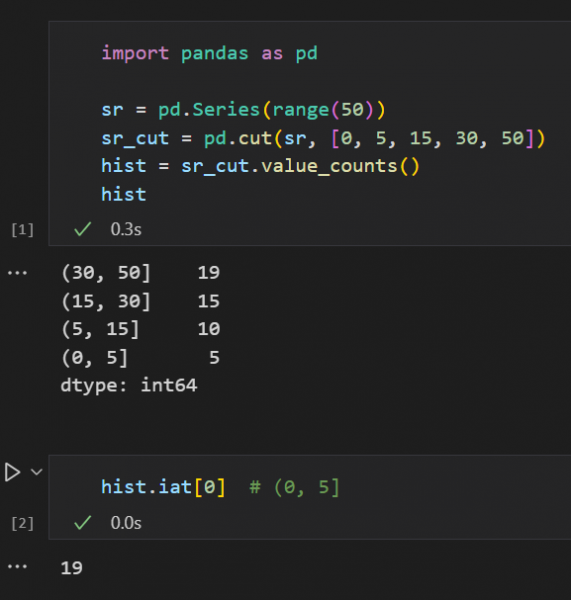Click the 0.3s execution time
This screenshot has width=571, height=600.
[x=126, y=229]
